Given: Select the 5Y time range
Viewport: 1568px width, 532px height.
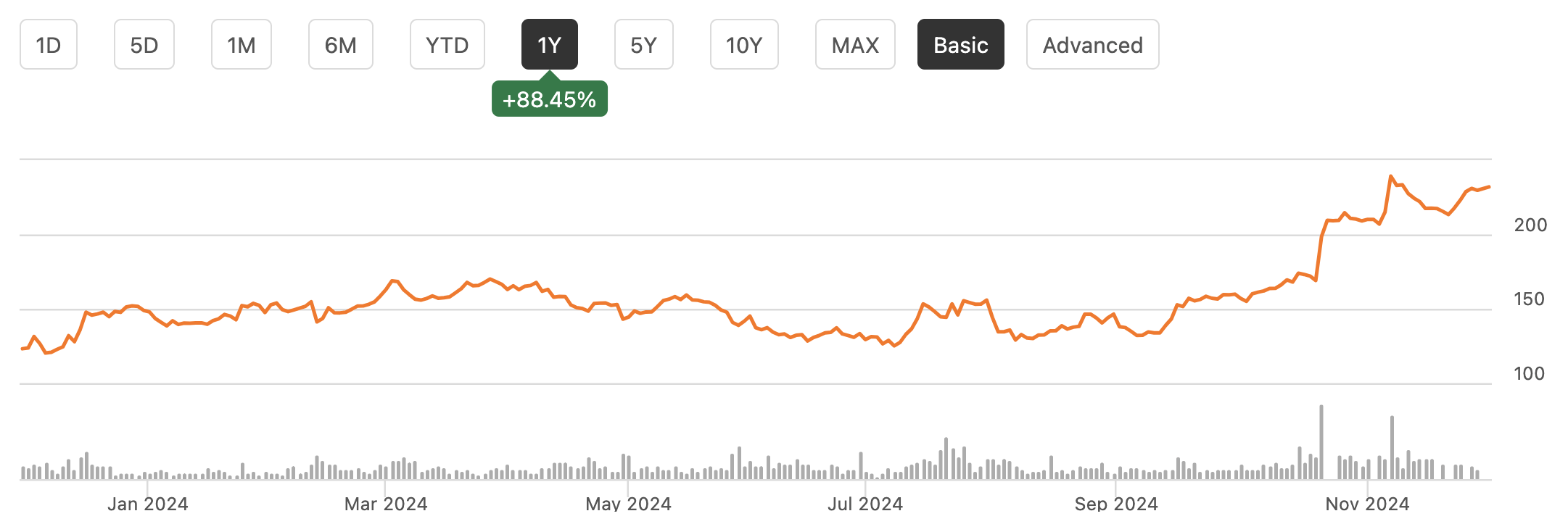Looking at the screenshot, I should [x=643, y=45].
